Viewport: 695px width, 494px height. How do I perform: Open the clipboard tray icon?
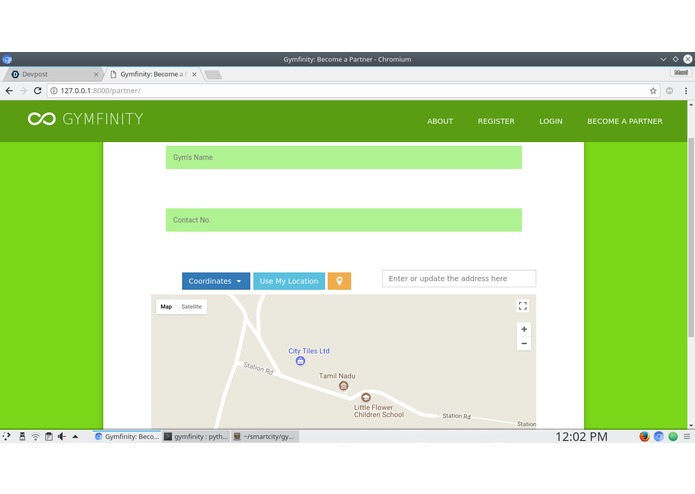click(x=49, y=436)
